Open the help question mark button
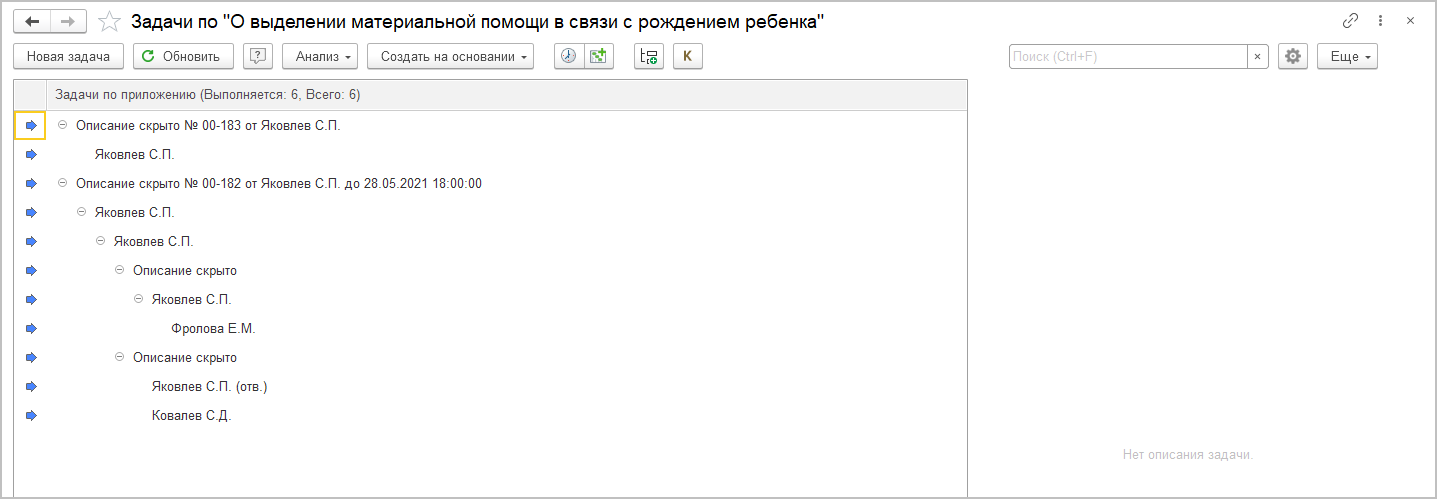 (x=258, y=56)
